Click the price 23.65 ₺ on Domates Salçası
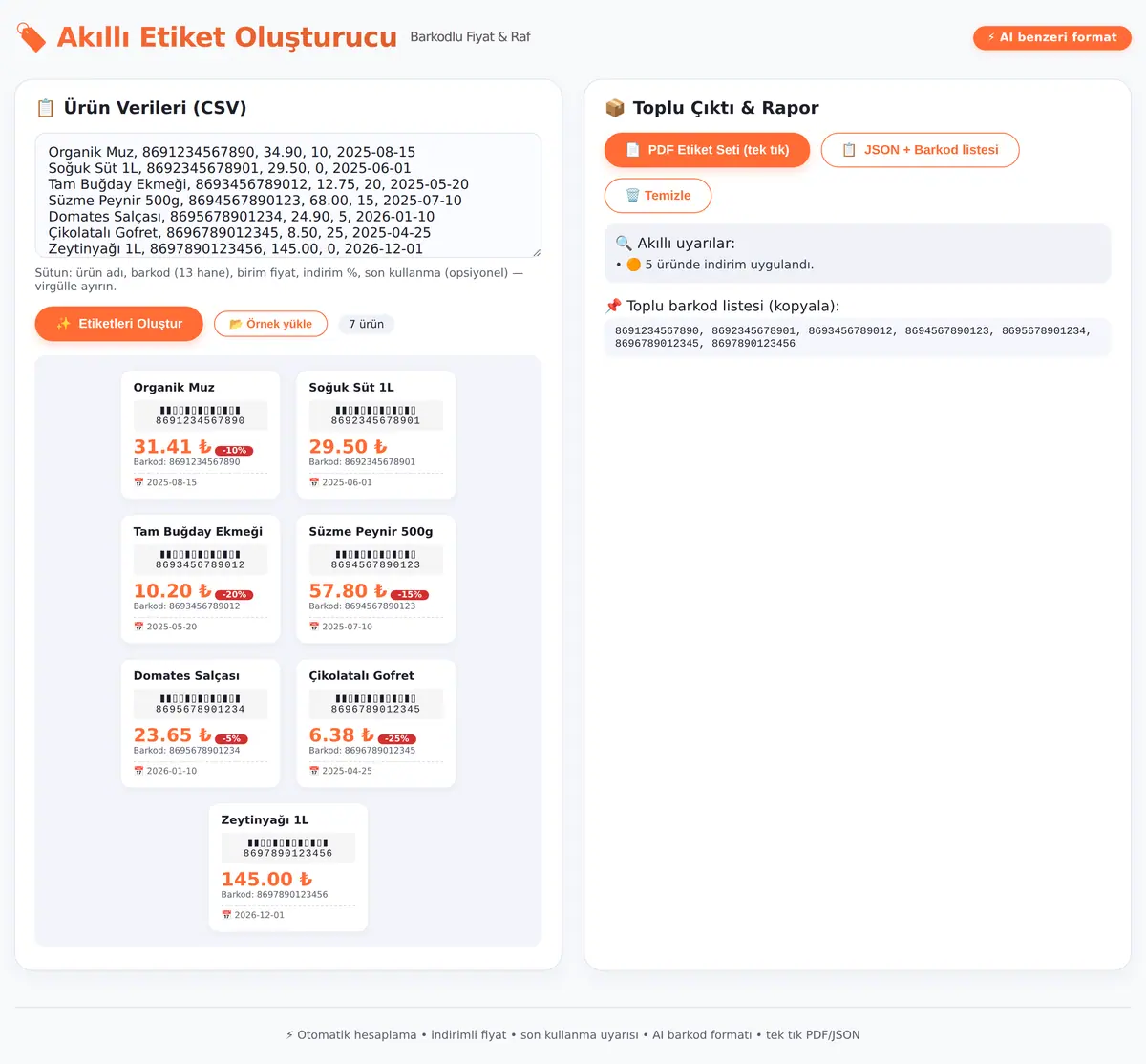This screenshot has width=1146, height=1064. tap(173, 735)
